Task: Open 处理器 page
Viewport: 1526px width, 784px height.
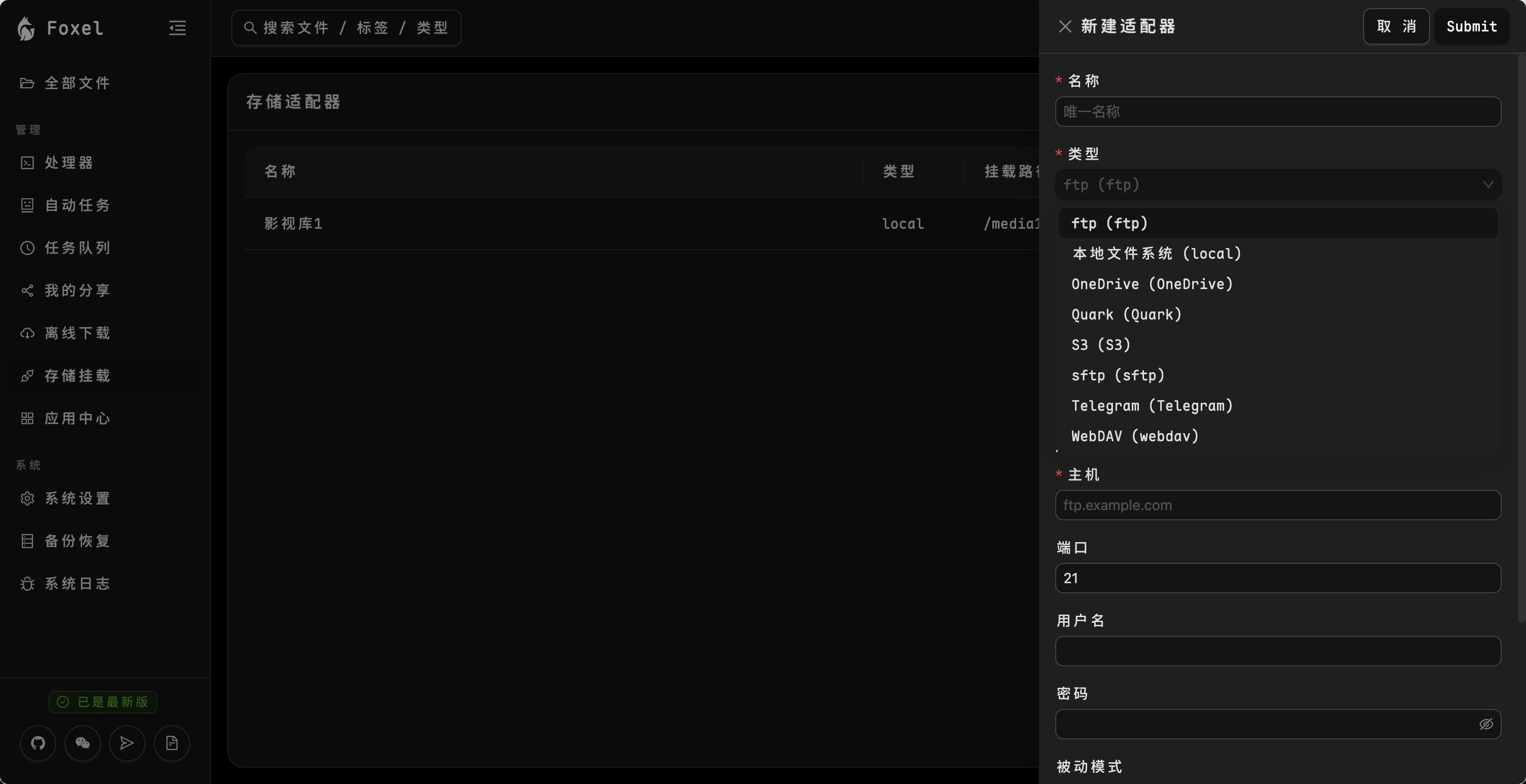Action: point(106,163)
